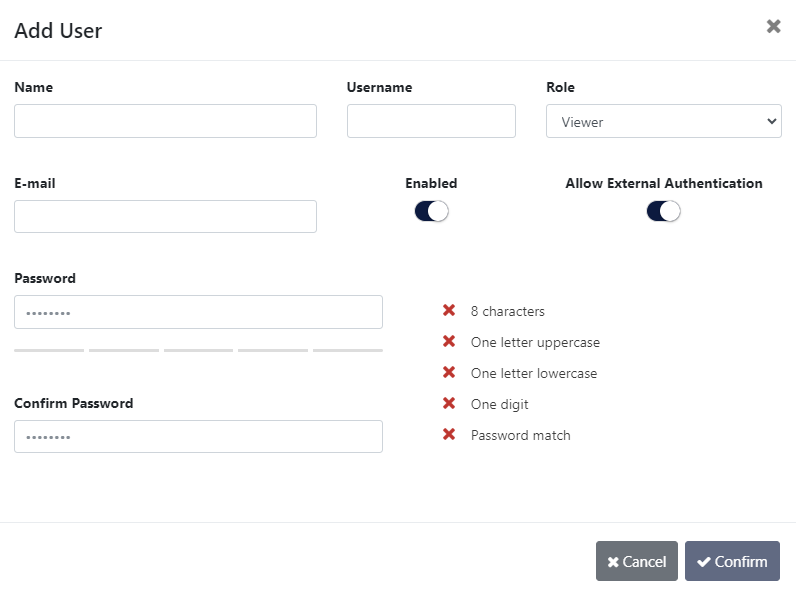Screen dimensions: 796x597
Task: Click the 'Add User' dialog title
Action: click(x=58, y=30)
